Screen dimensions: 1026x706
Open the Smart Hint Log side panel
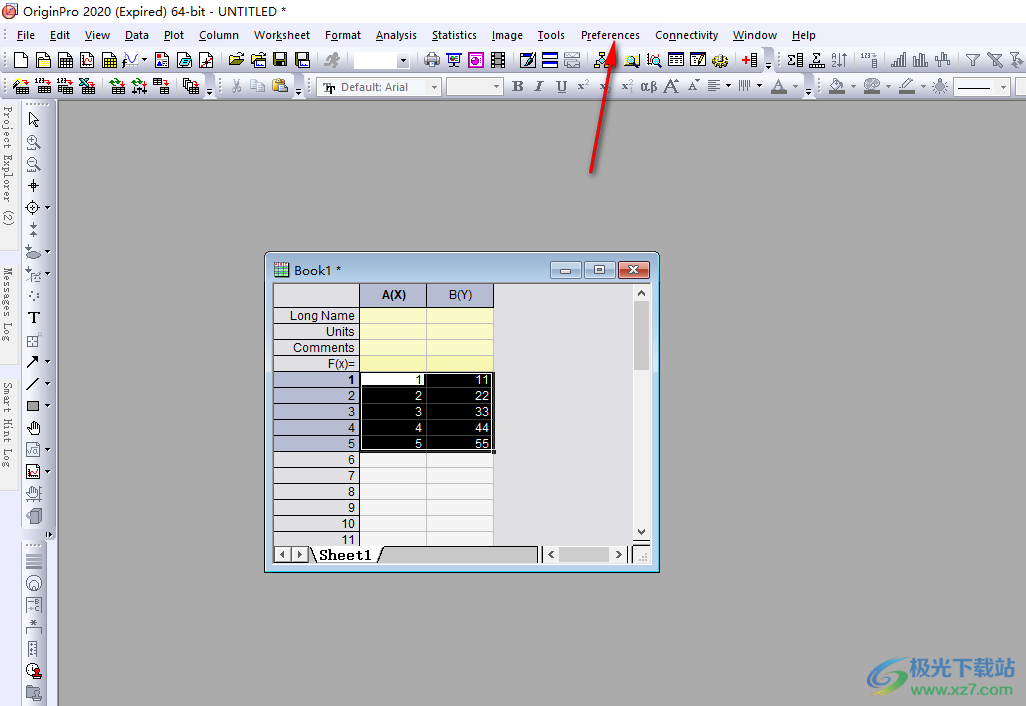8,425
